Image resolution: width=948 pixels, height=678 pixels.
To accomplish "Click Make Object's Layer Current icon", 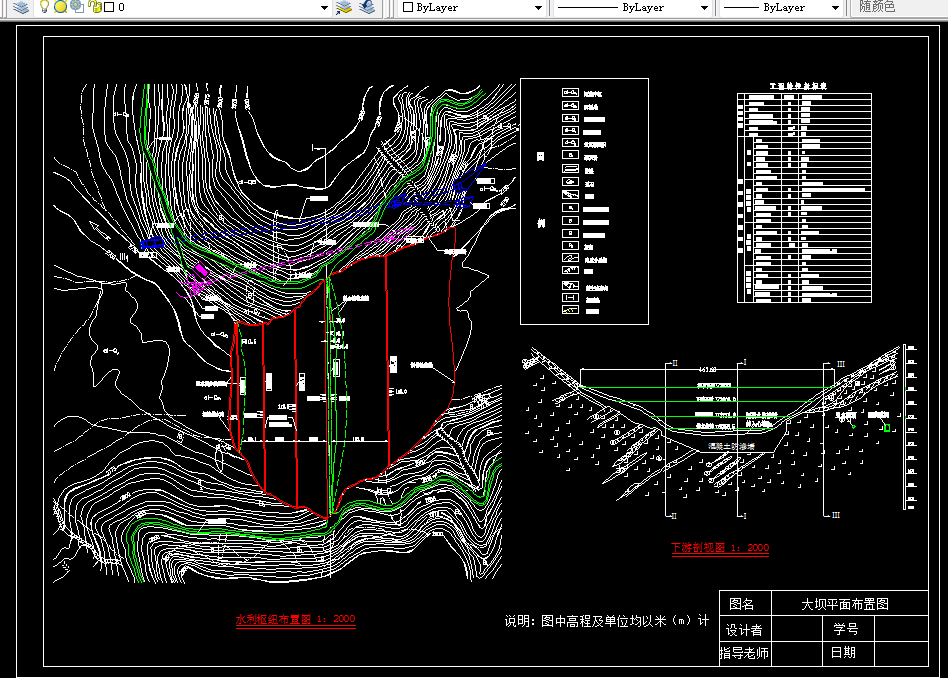I will [x=343, y=7].
